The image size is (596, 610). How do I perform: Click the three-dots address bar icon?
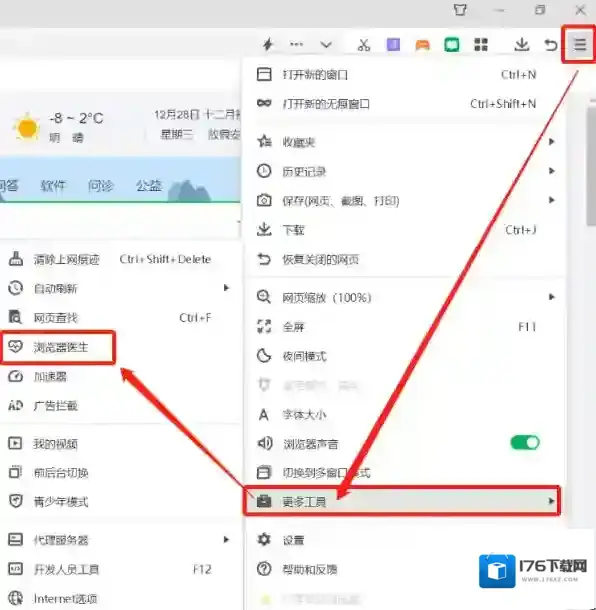coord(296,44)
